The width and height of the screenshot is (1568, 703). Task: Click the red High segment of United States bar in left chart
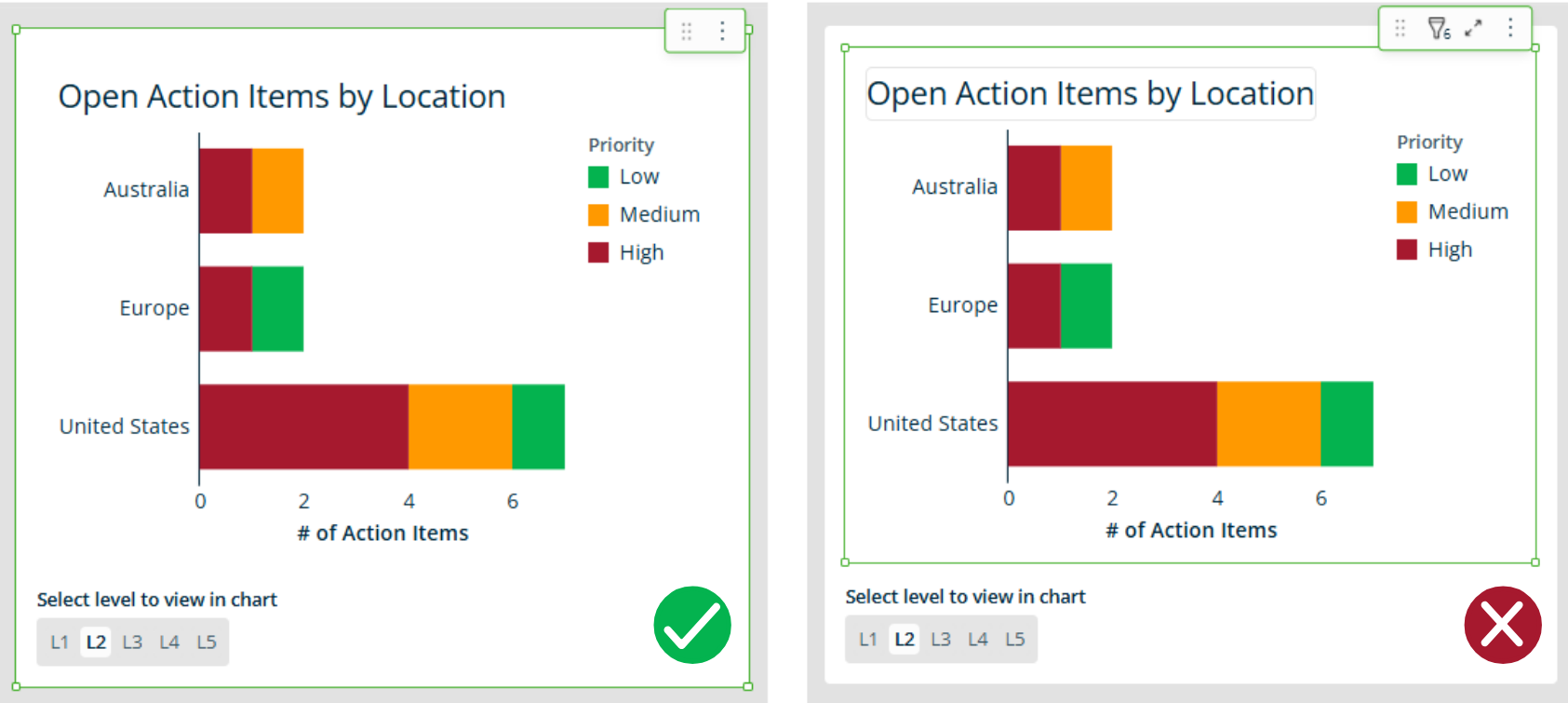coord(303,426)
